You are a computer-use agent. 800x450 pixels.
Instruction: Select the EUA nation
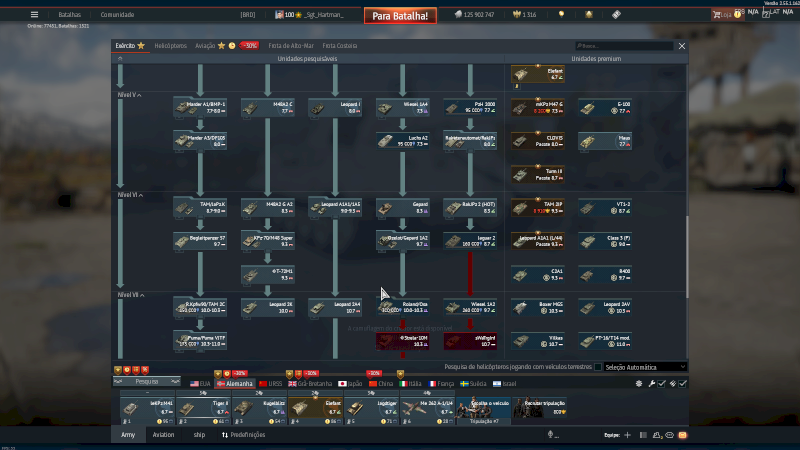[200, 384]
